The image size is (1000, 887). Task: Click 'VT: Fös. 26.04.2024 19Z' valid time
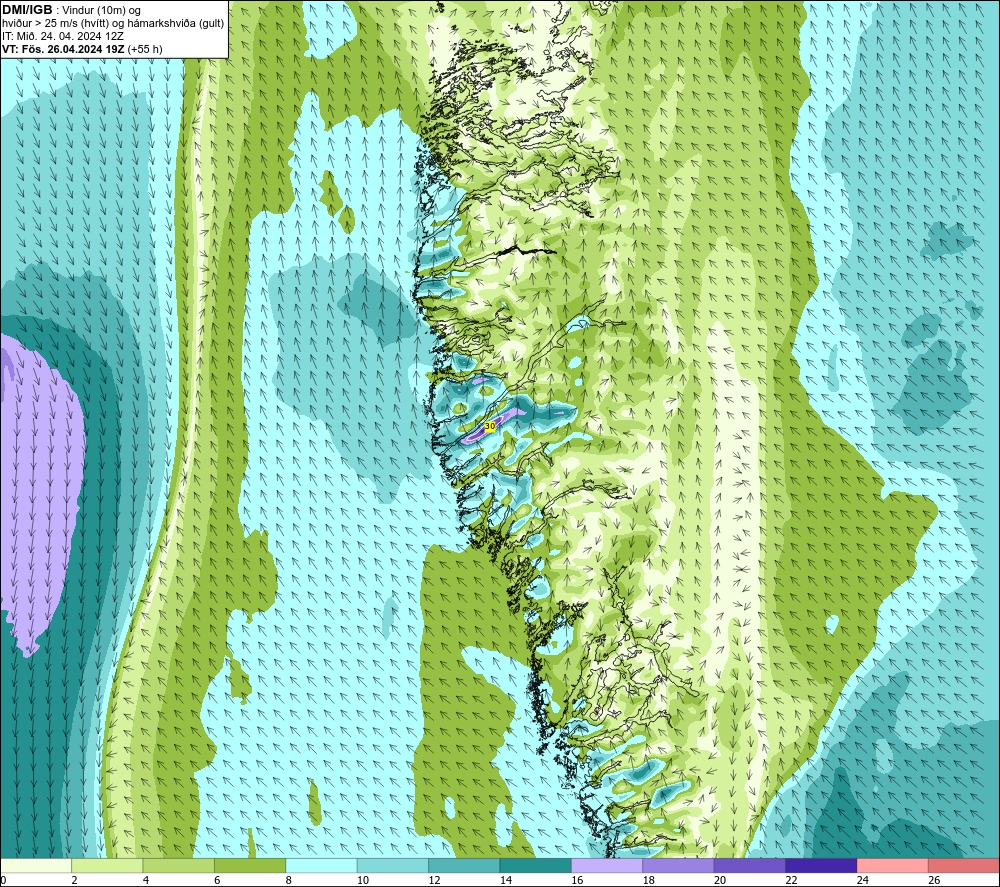(63, 49)
